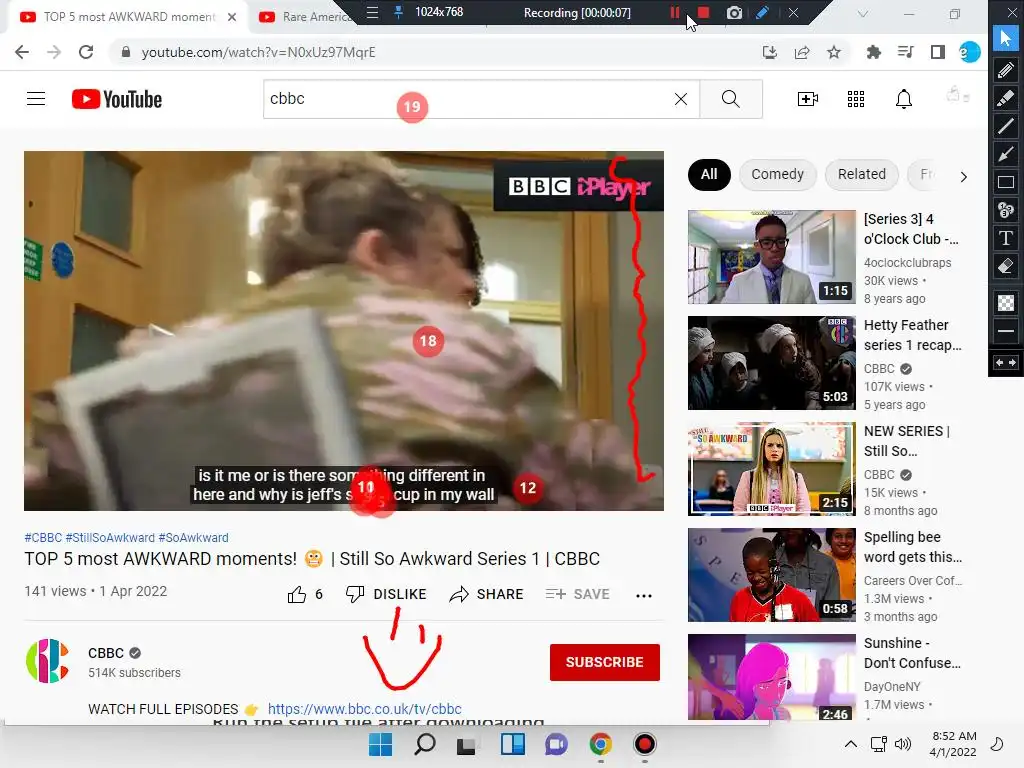Bookmark this page with star icon
Image resolution: width=1024 pixels, height=768 pixels.
coord(834,52)
